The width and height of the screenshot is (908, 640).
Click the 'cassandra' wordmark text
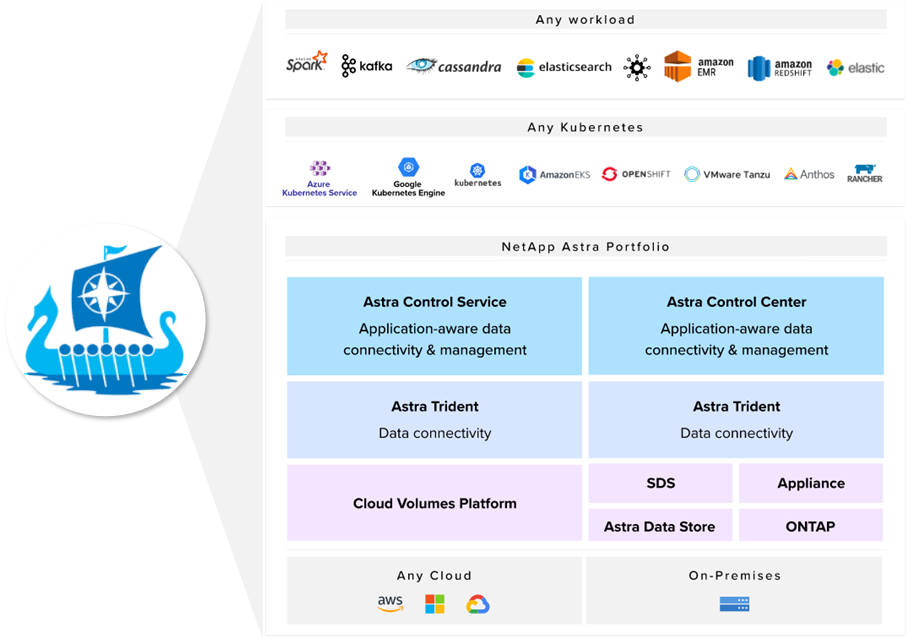pyautogui.click(x=470, y=67)
